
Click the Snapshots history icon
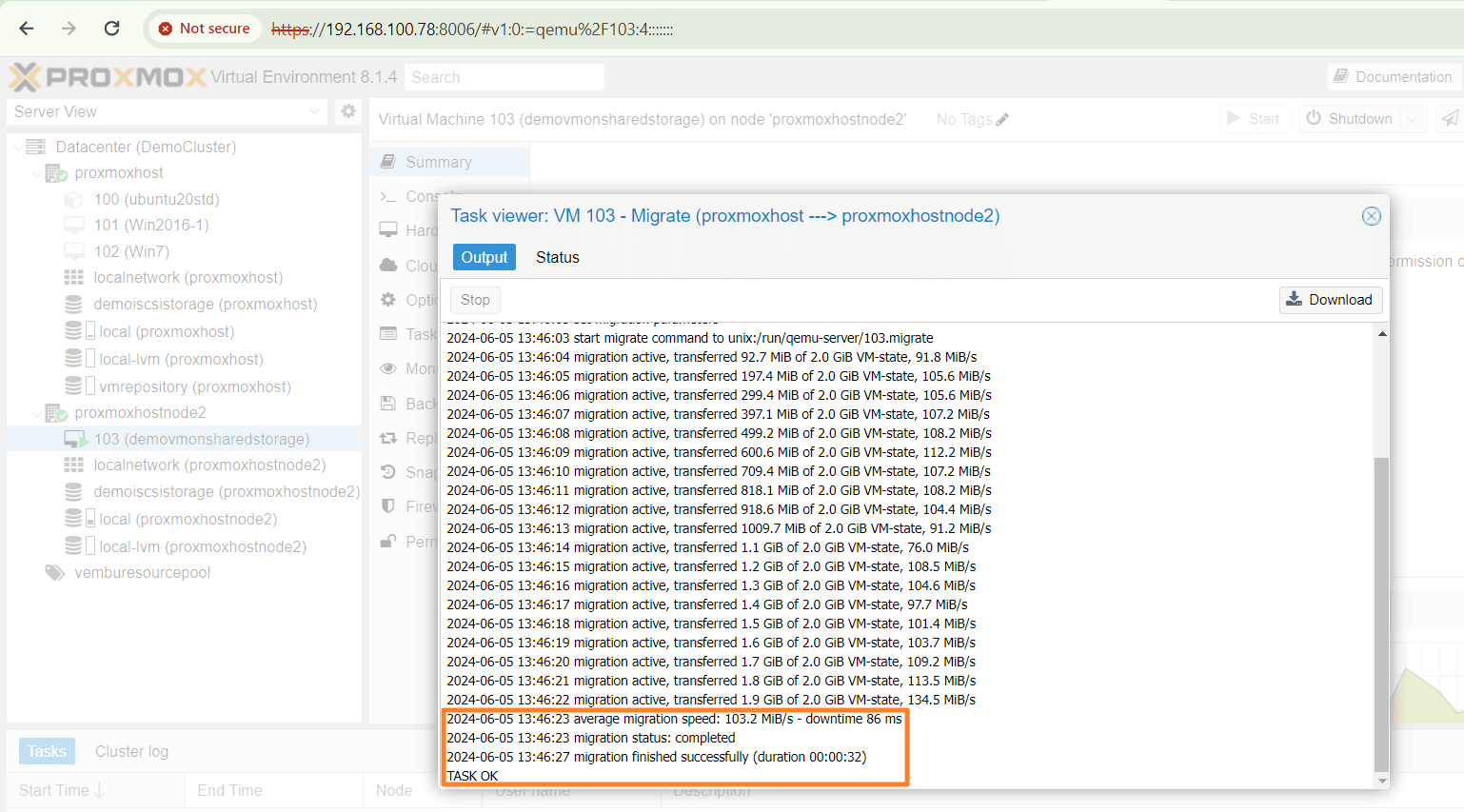tap(388, 472)
